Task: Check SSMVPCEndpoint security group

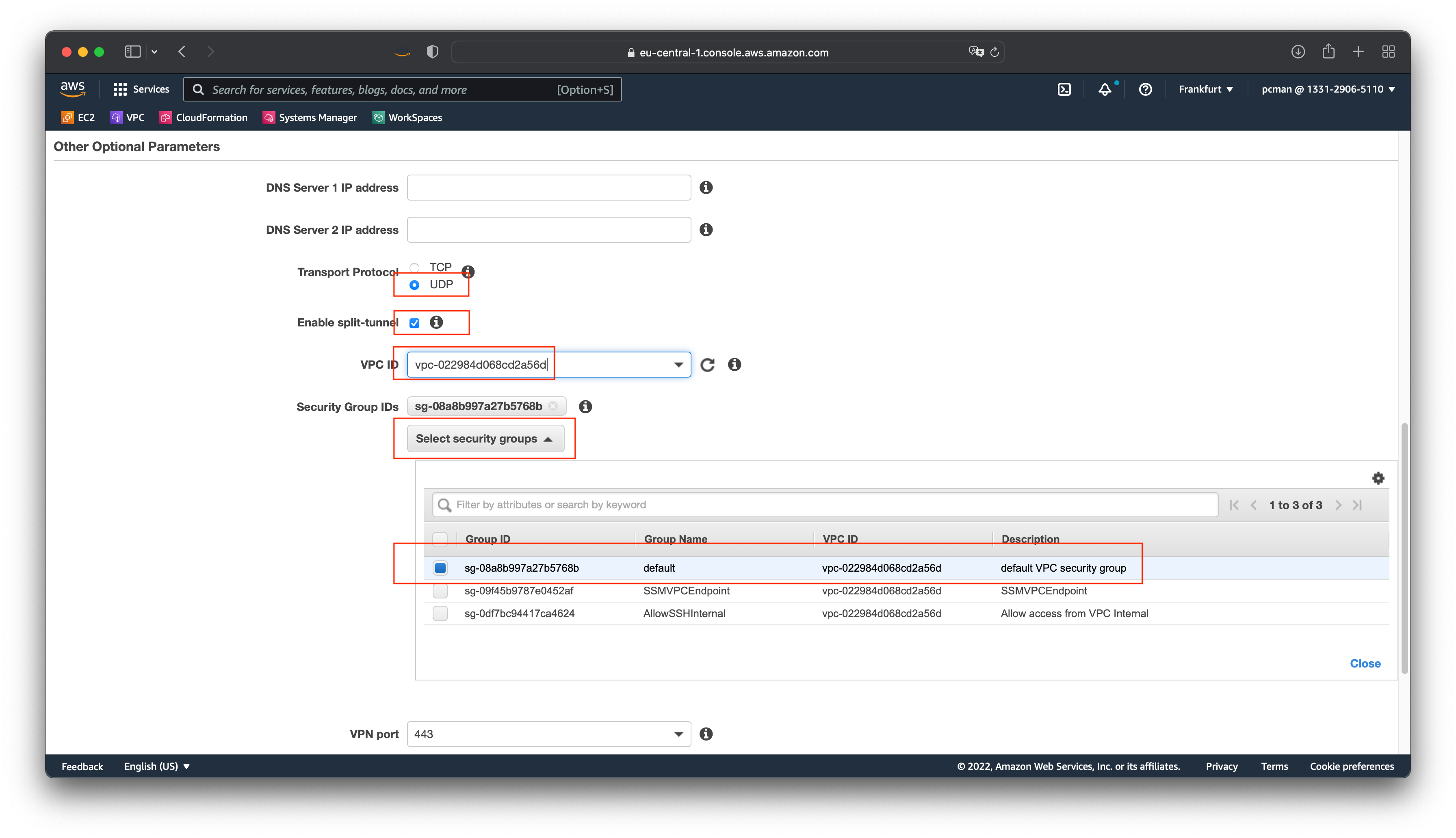Action: 440,590
